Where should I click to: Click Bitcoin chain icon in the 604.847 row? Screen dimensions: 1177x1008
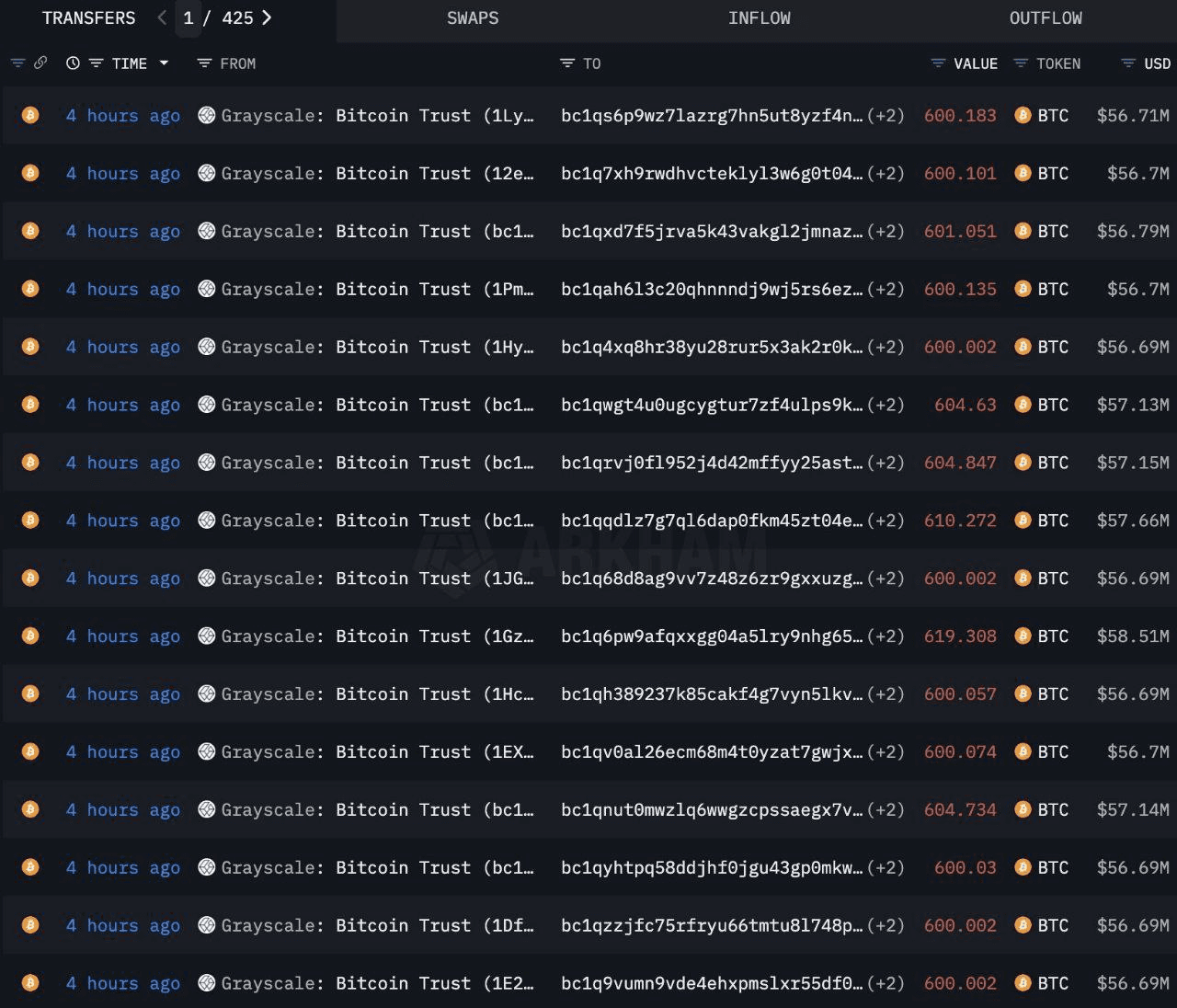[x=30, y=462]
